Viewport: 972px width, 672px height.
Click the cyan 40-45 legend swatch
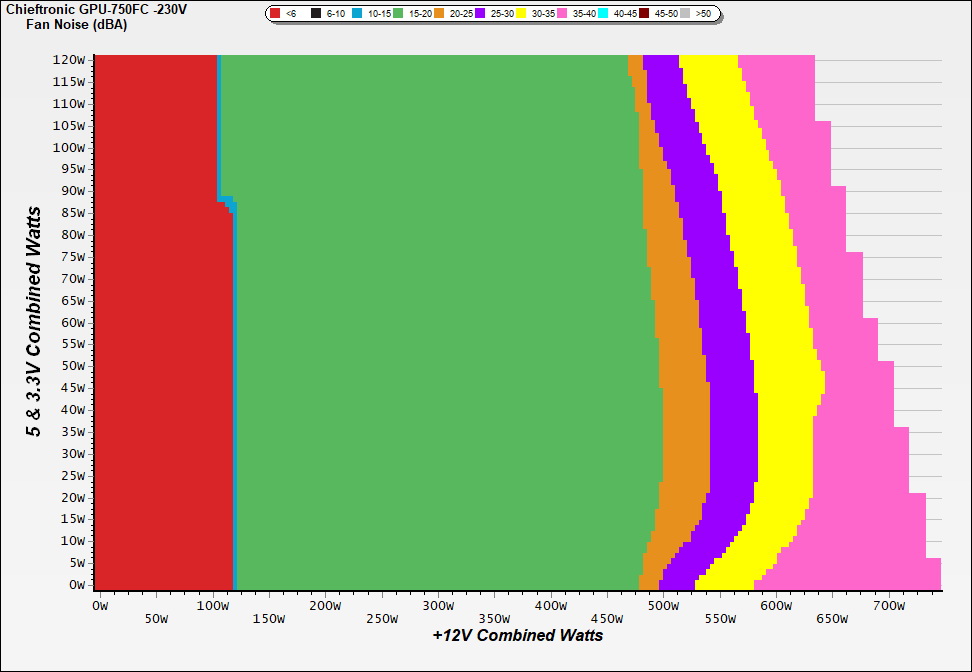603,14
